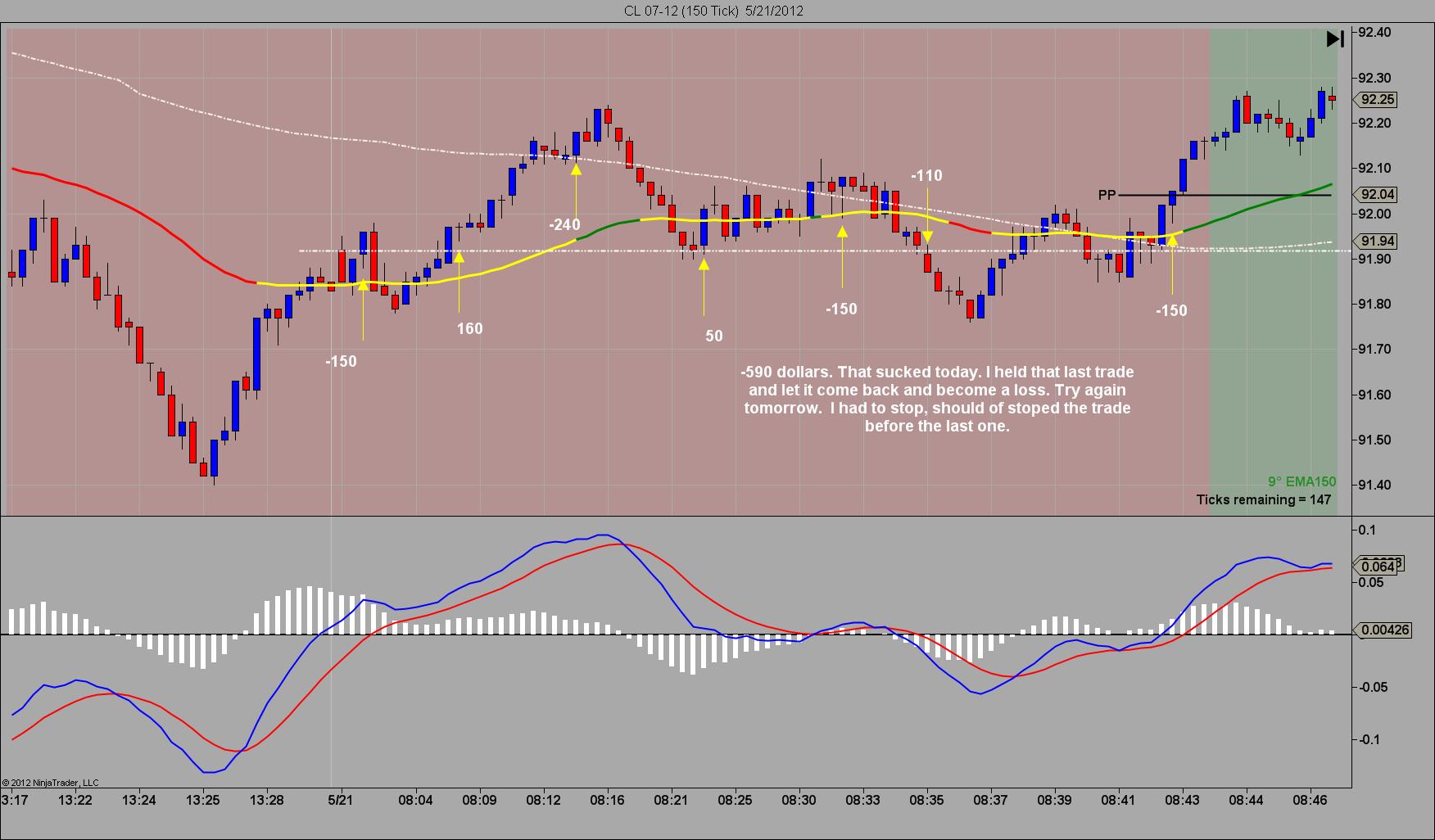Click the 08:37 time axis label

pyautogui.click(x=990, y=800)
